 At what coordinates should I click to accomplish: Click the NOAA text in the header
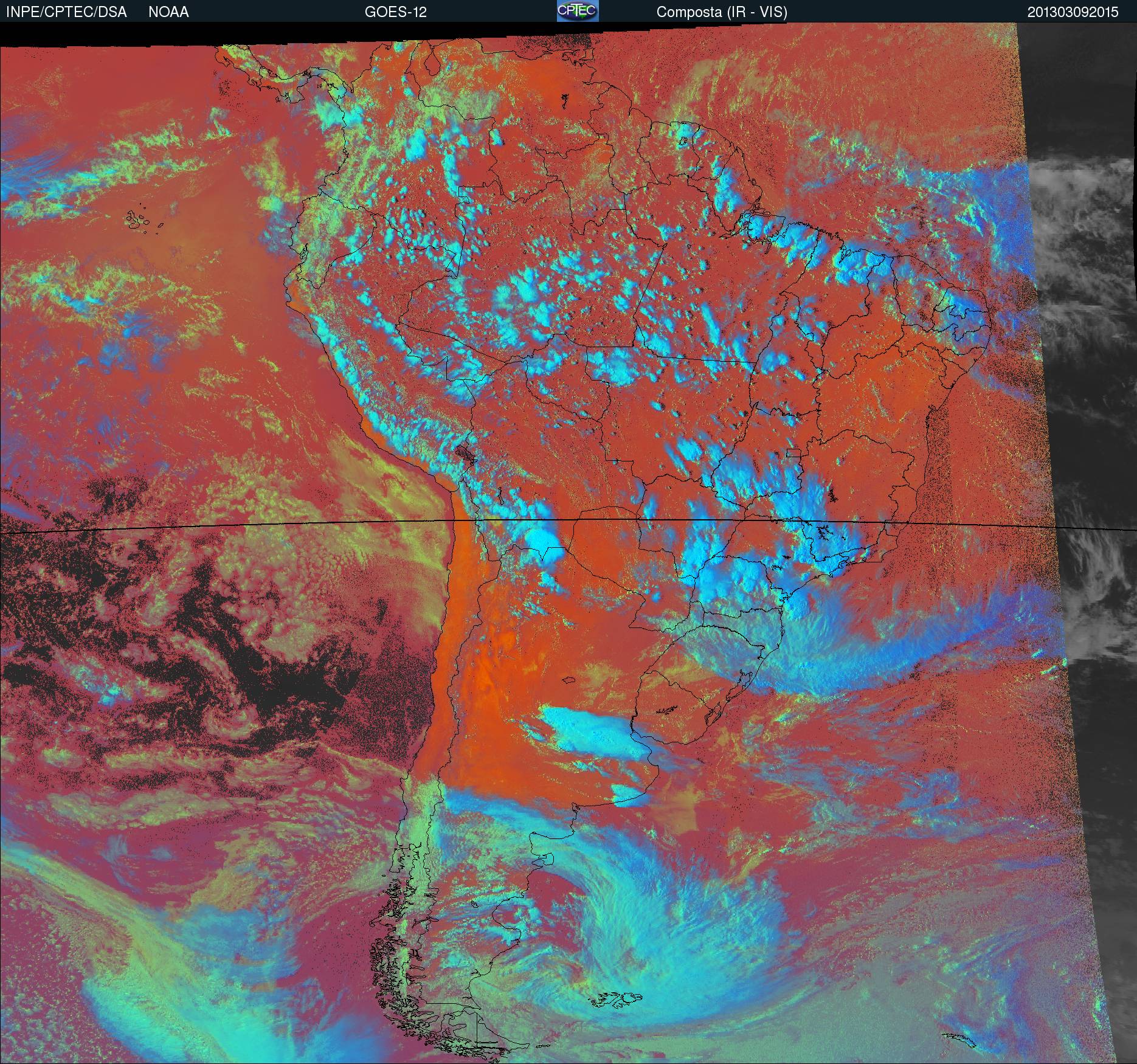168,12
